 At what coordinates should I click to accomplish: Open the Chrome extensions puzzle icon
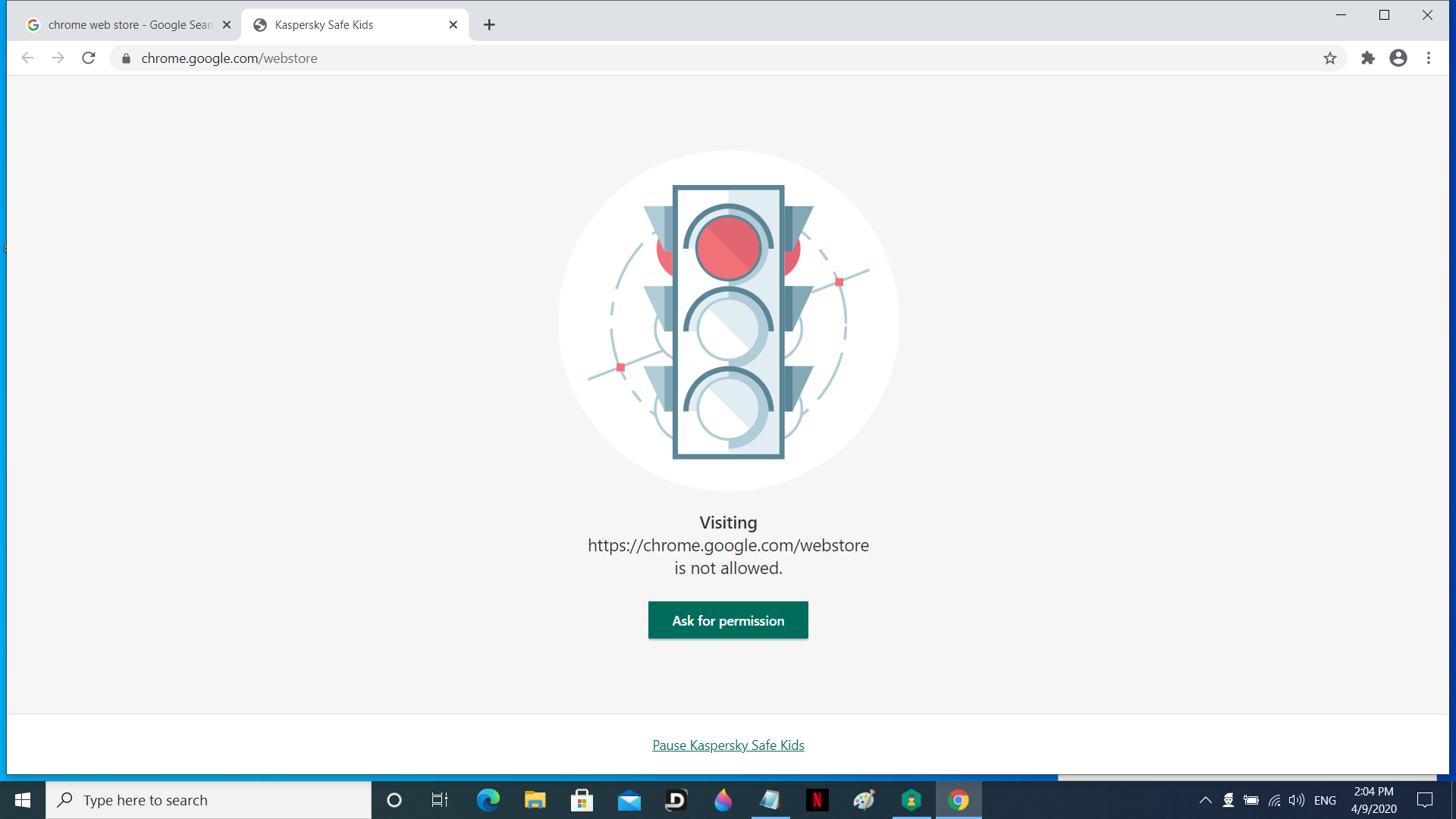(1368, 58)
